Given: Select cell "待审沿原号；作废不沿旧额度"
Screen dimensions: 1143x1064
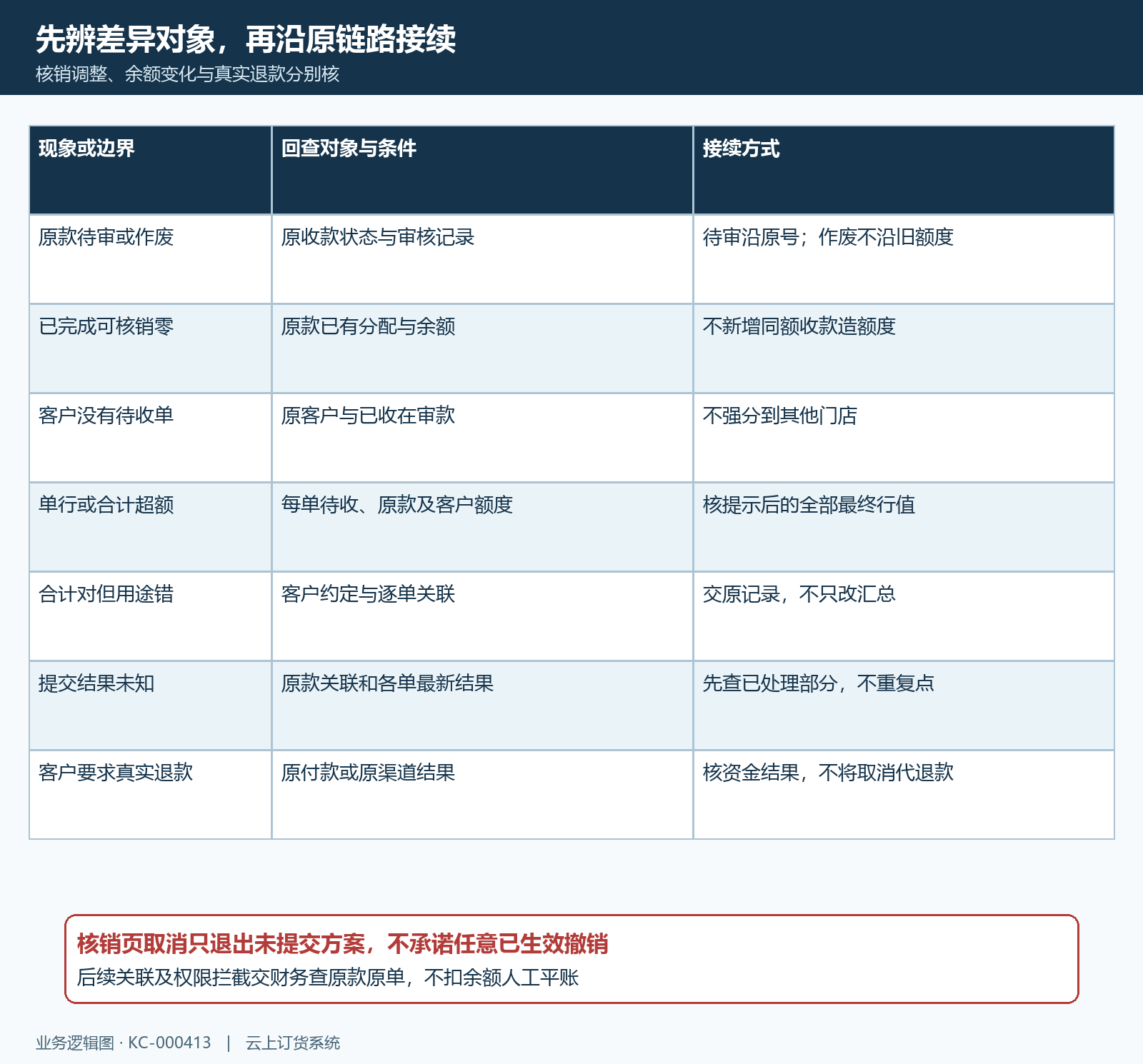Looking at the screenshot, I should point(904,259).
